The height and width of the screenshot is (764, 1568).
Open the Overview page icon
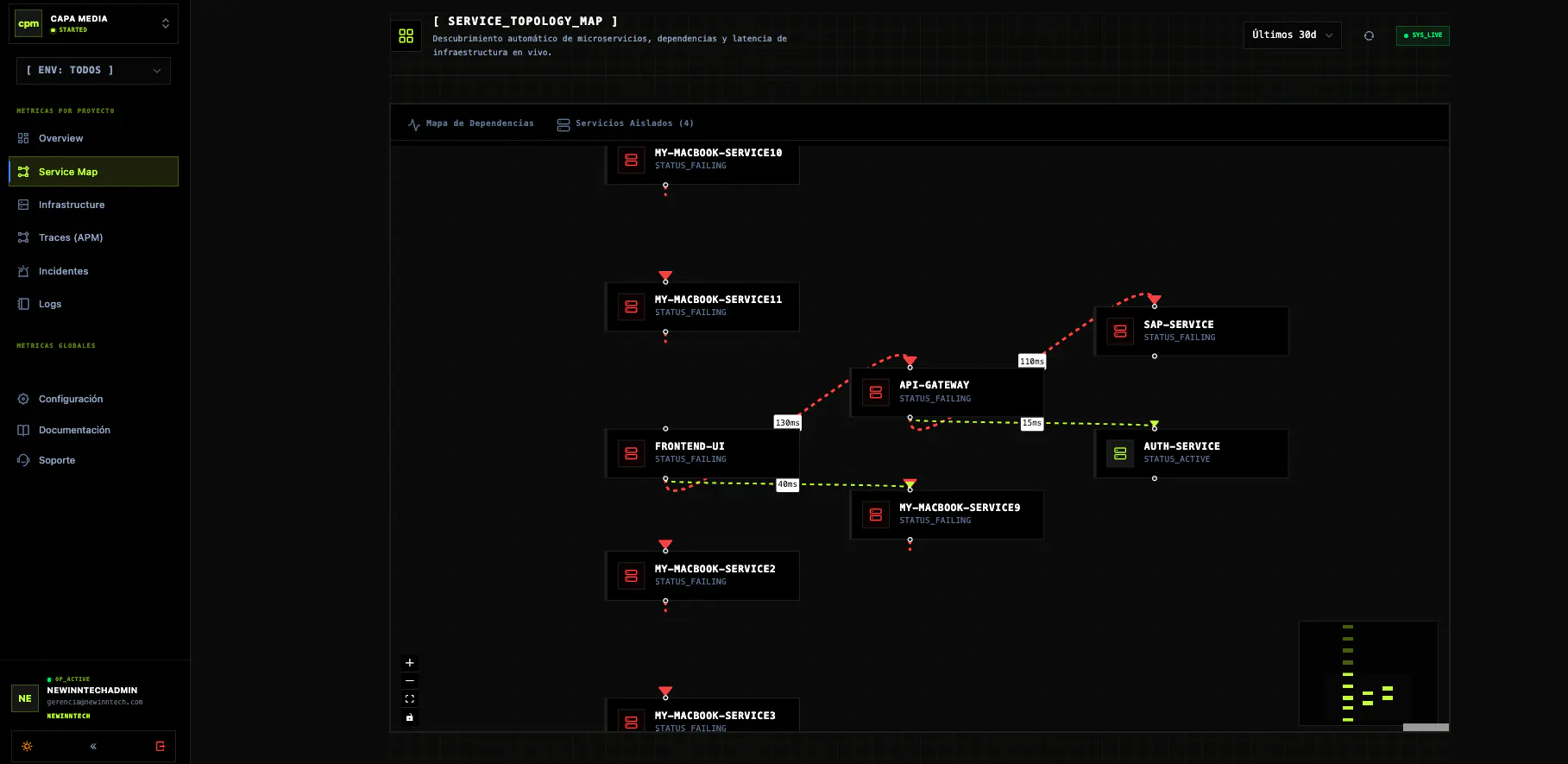point(23,138)
